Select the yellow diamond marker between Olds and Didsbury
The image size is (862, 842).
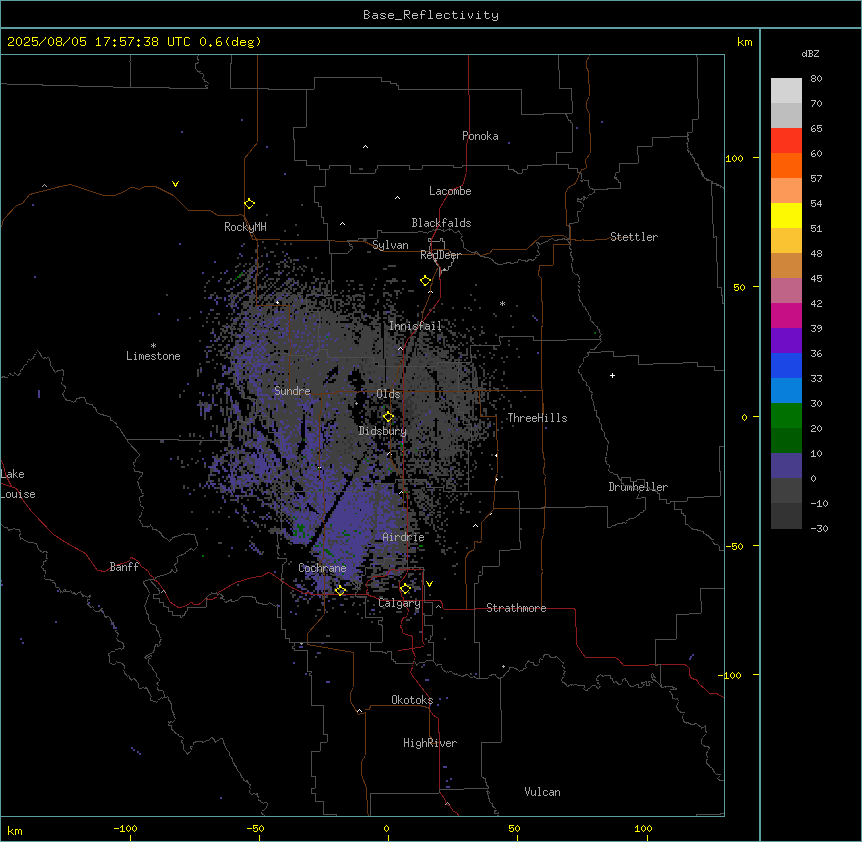[388, 417]
